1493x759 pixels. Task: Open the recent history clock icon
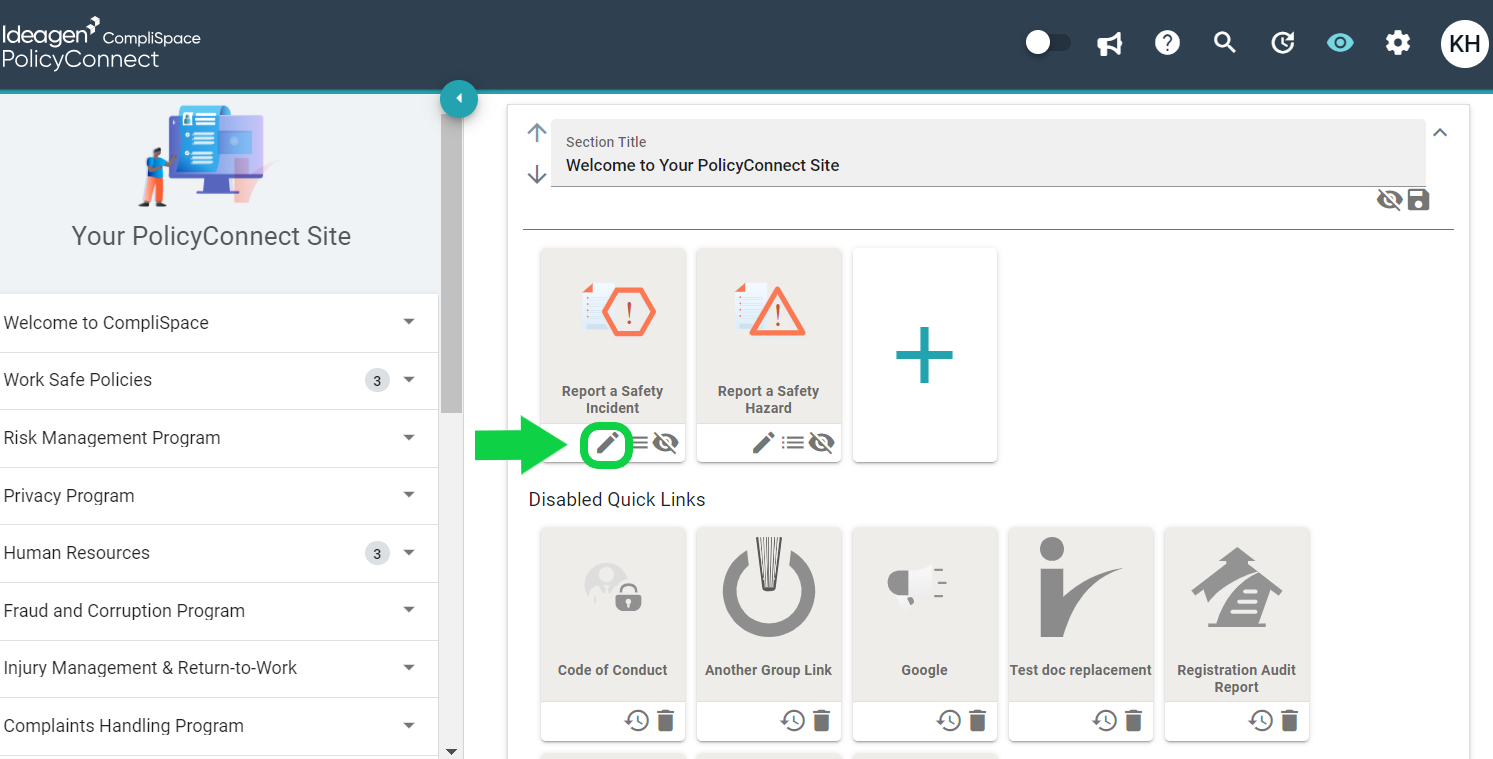click(x=1283, y=43)
